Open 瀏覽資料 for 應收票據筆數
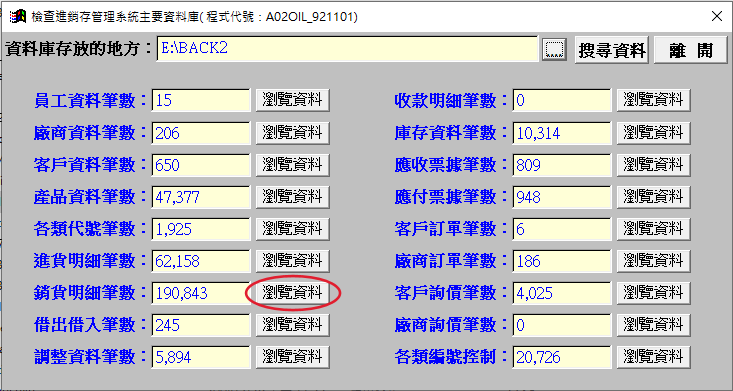 [653, 165]
